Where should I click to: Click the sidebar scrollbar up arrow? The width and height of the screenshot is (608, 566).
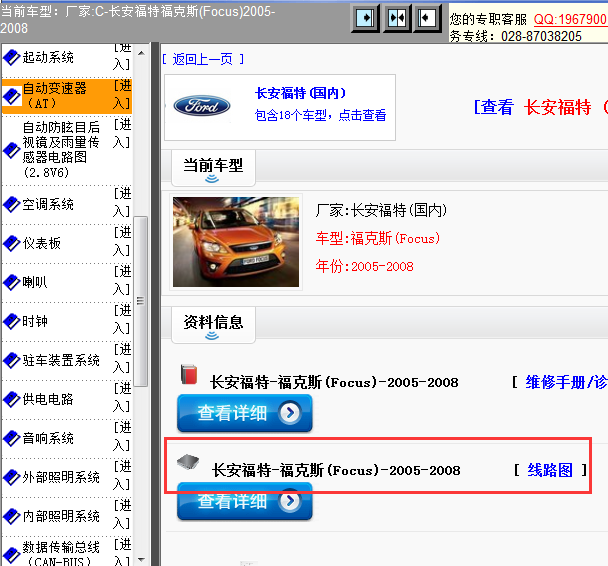141,53
